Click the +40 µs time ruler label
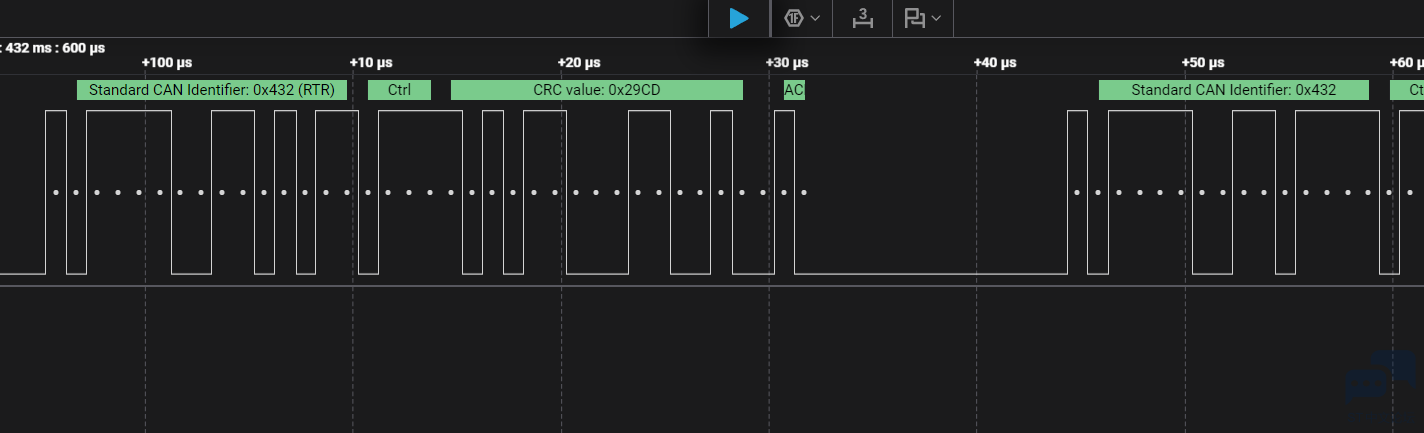Image resolution: width=1424 pixels, height=433 pixels. pyautogui.click(x=995, y=63)
